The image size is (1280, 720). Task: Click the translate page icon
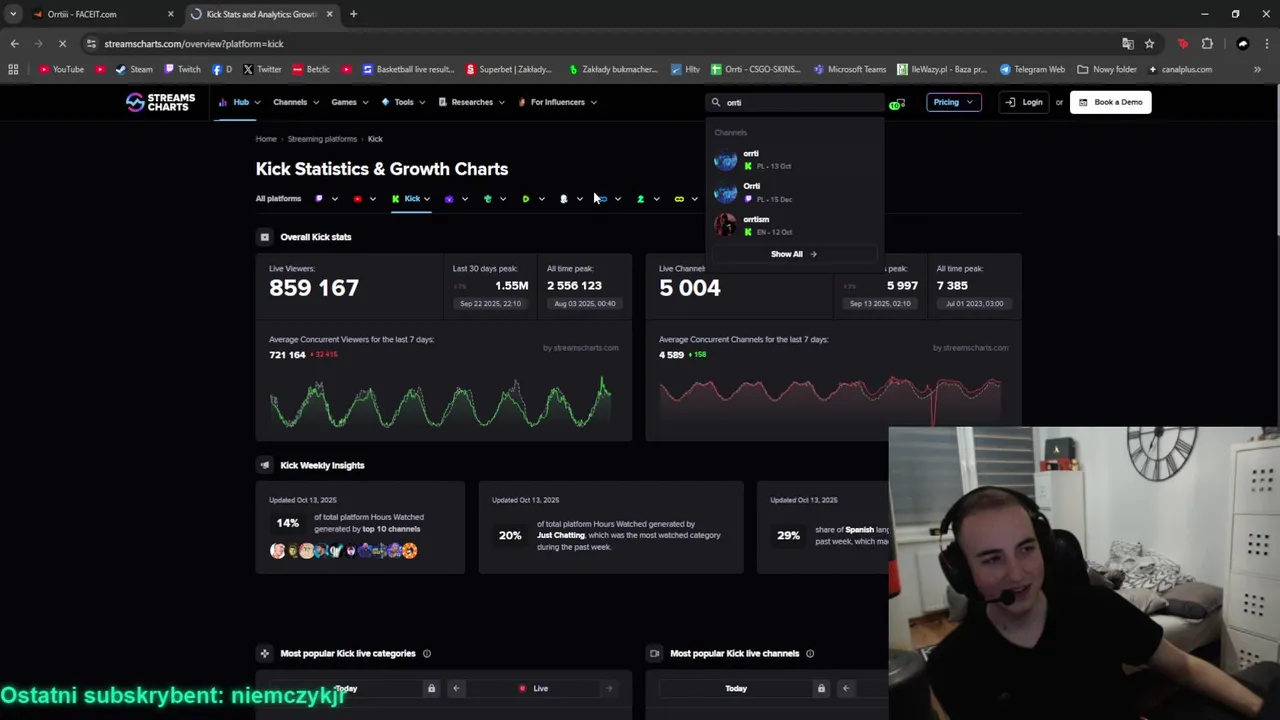point(1128,44)
